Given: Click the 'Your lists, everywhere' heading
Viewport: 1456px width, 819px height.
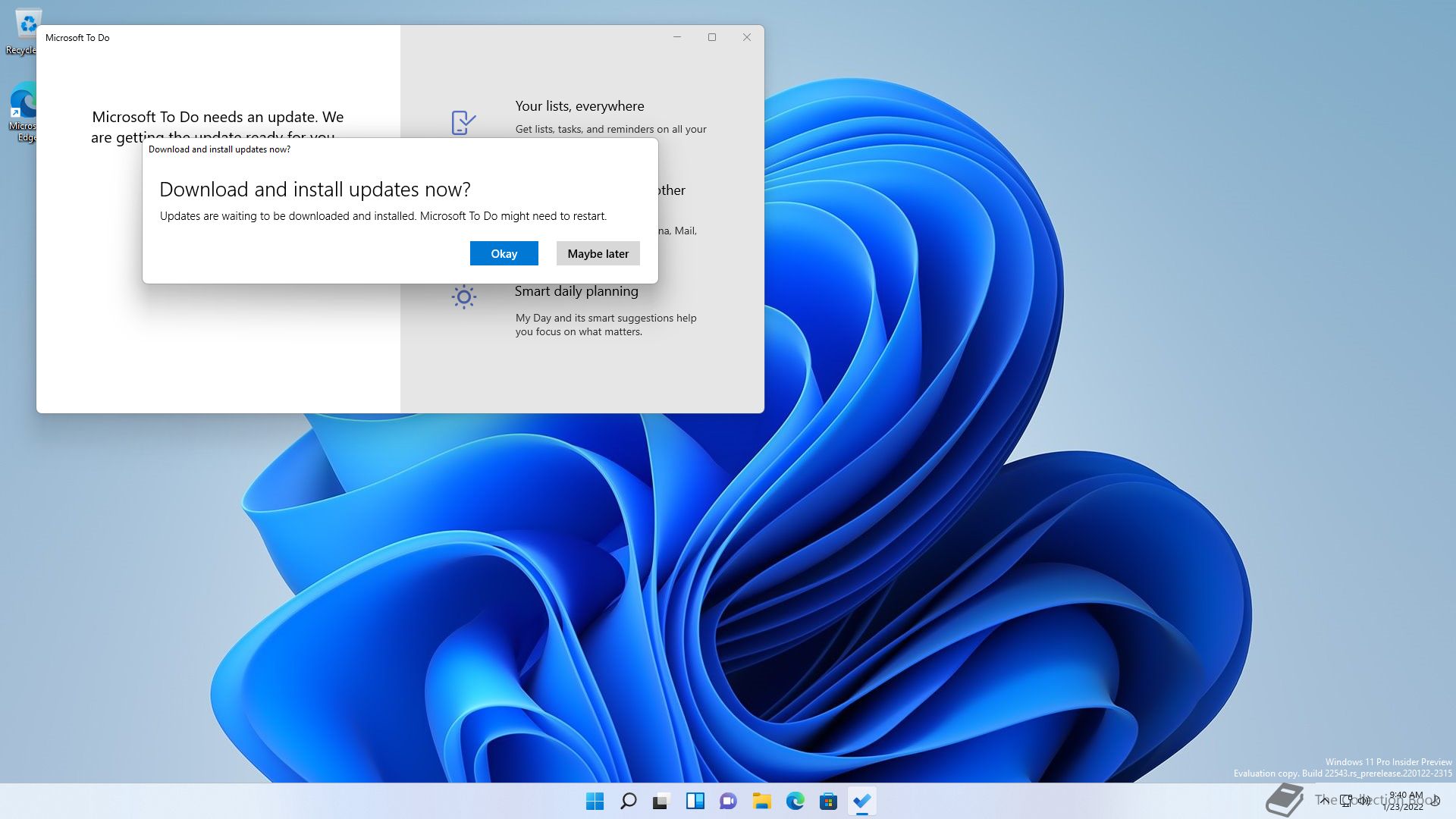Looking at the screenshot, I should coord(579,106).
